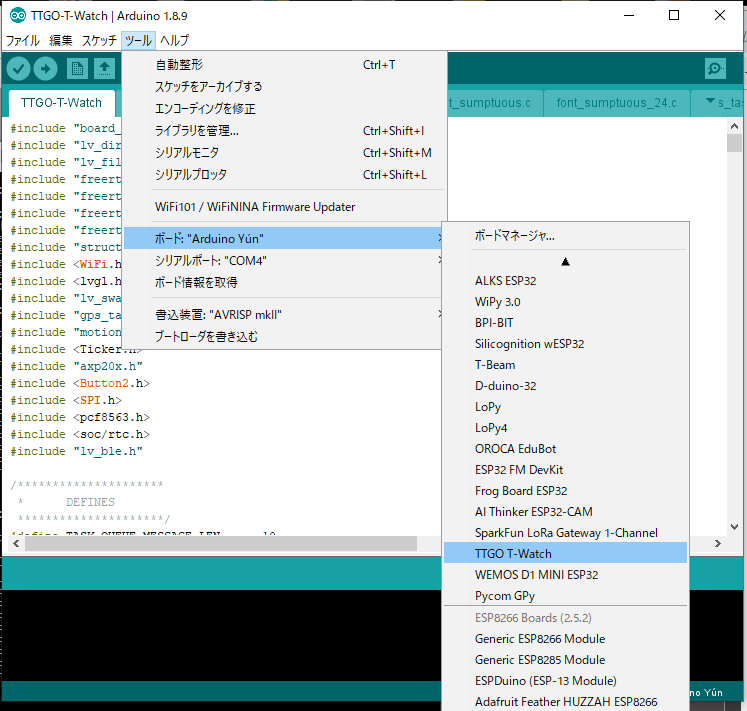Choose the ALKS ESP32 board
The image size is (747, 711).
(565, 281)
